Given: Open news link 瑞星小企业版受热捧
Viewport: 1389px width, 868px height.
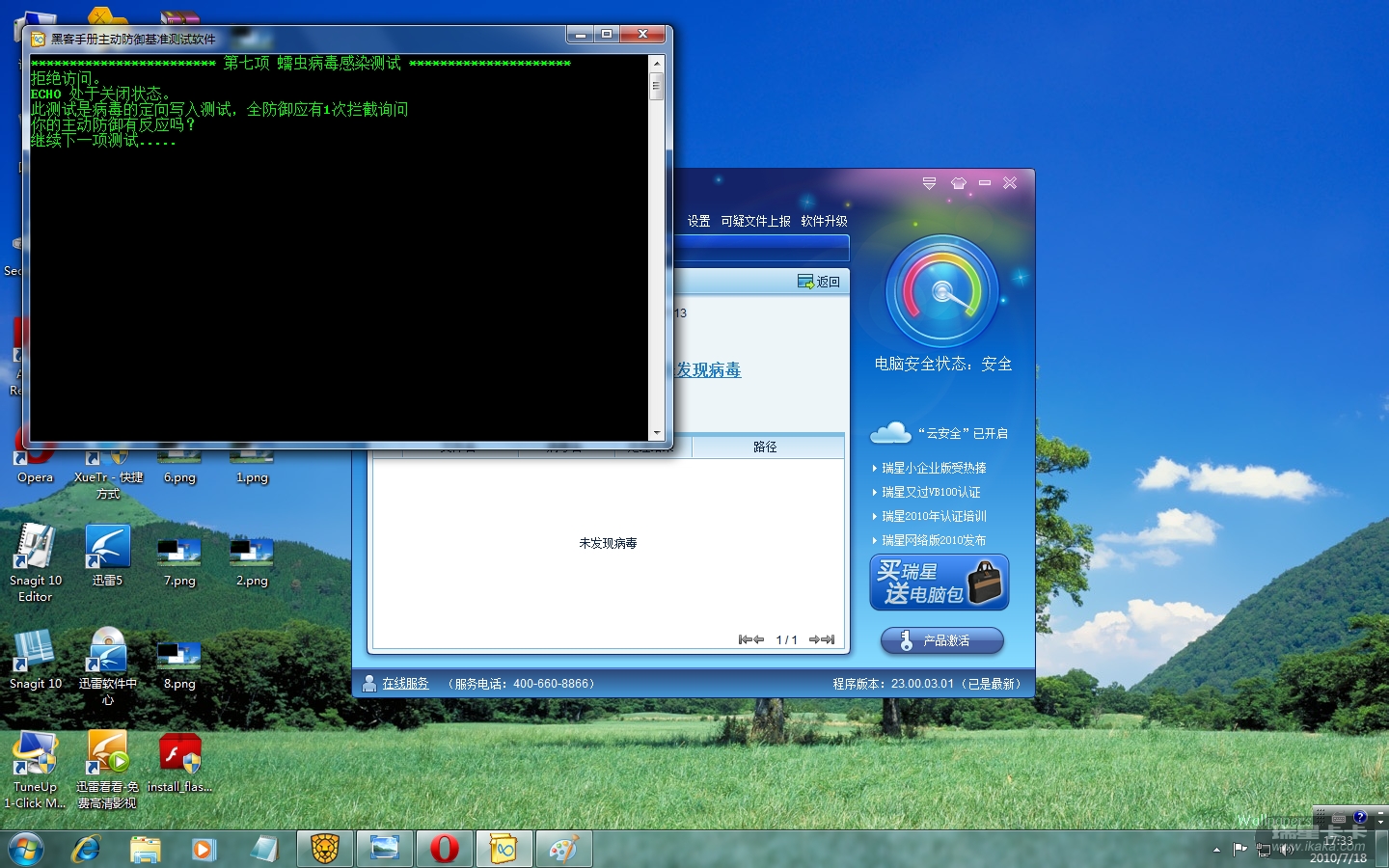Looking at the screenshot, I should (934, 468).
